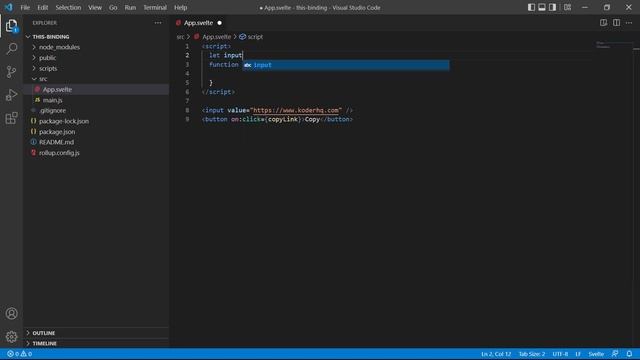Open Customize Layout icon
This screenshot has width=640, height=360.
pyautogui.click(x=567, y=7)
